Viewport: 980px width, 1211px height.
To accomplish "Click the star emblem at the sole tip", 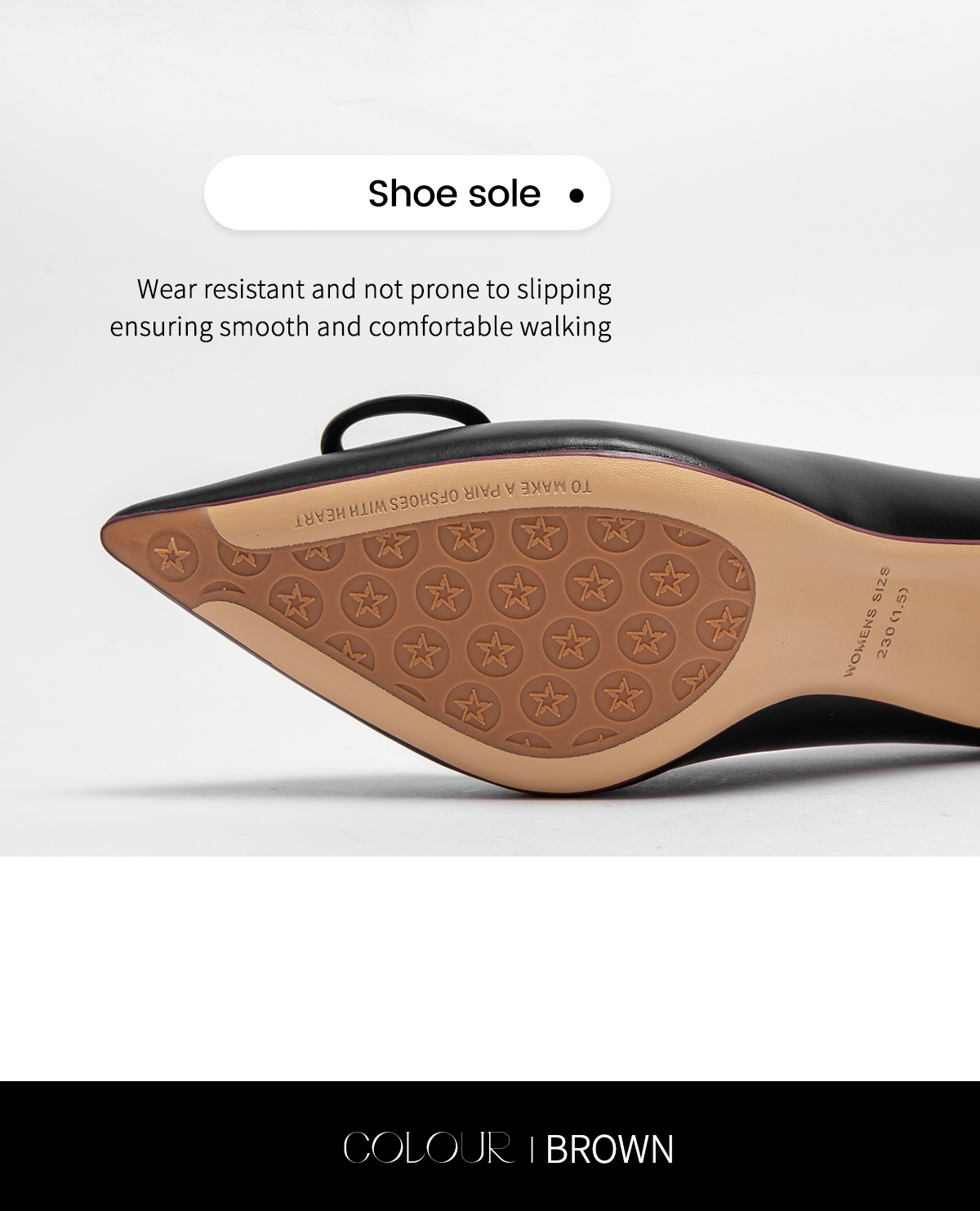I will coord(173,555).
